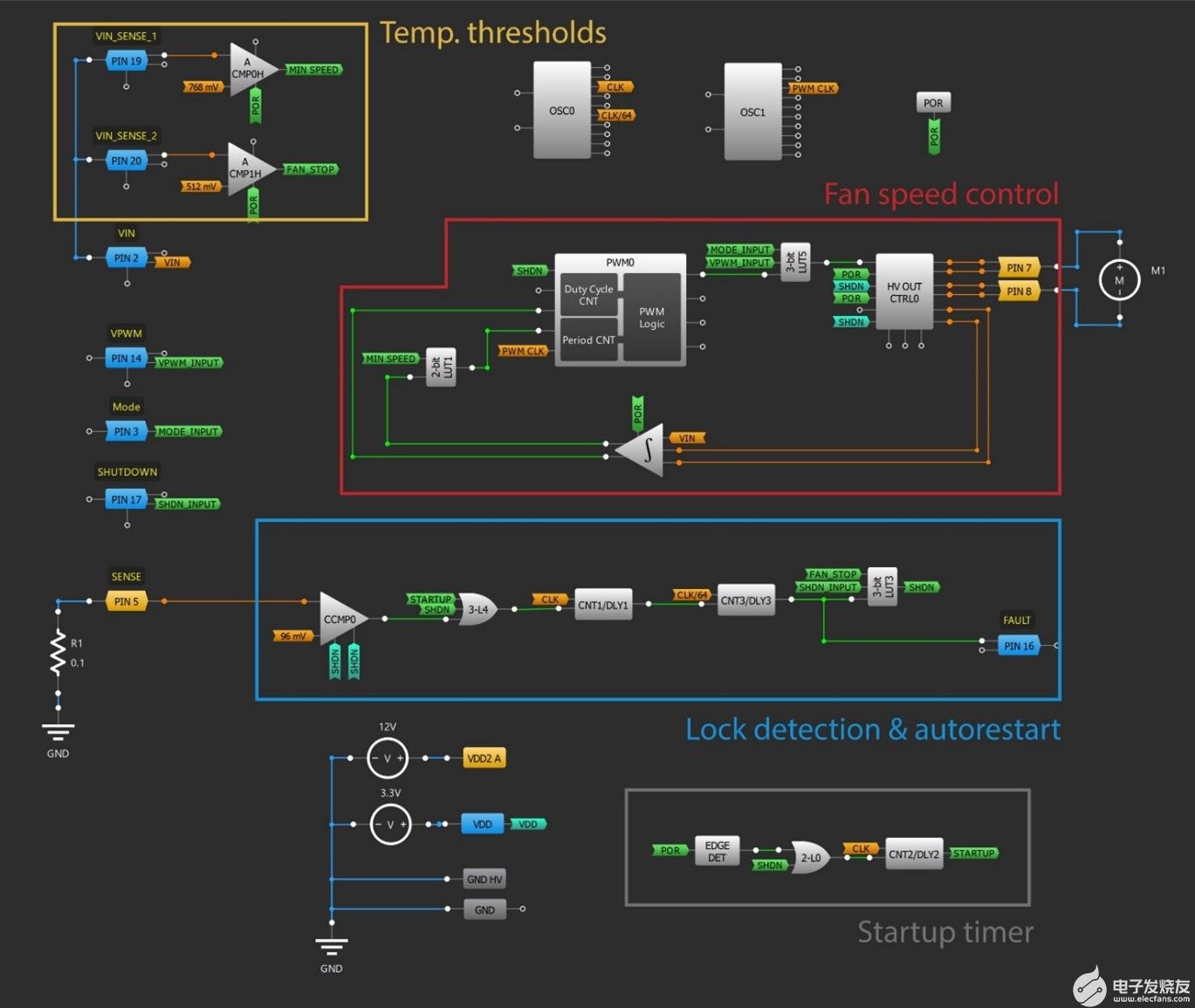Select the PIN 2 VIN block

pos(127,258)
